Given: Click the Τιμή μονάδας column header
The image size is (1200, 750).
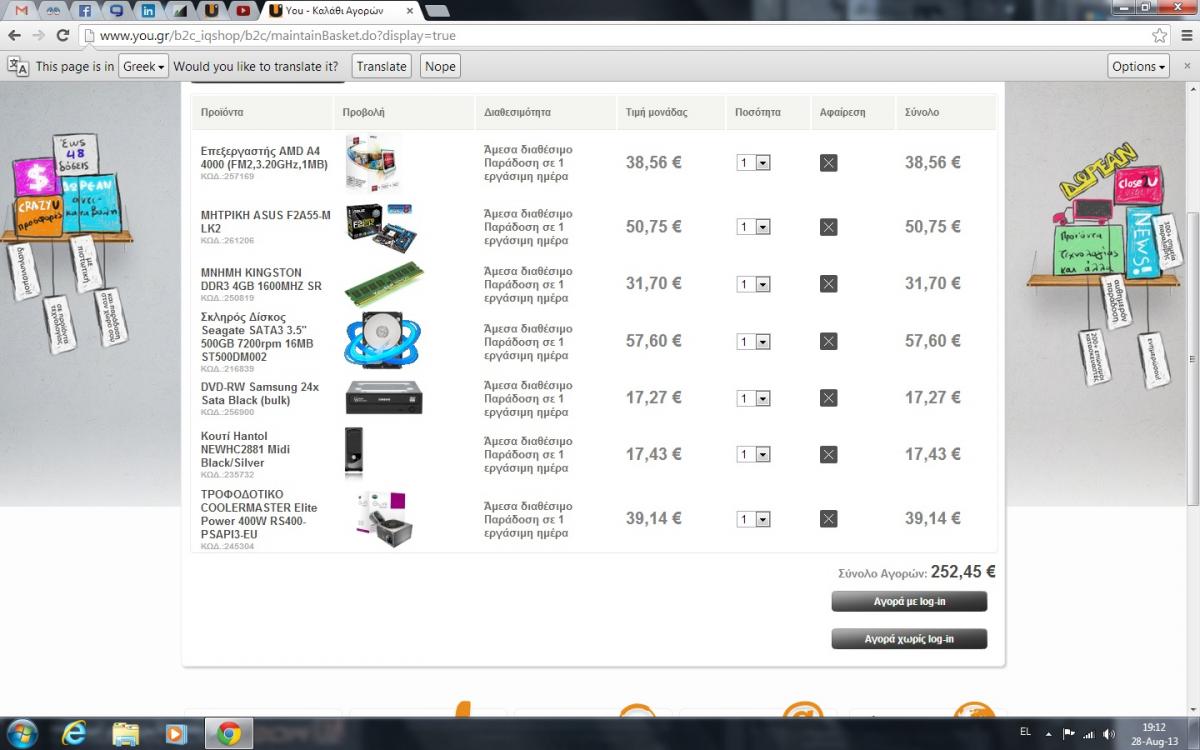Looking at the screenshot, I should [x=657, y=112].
